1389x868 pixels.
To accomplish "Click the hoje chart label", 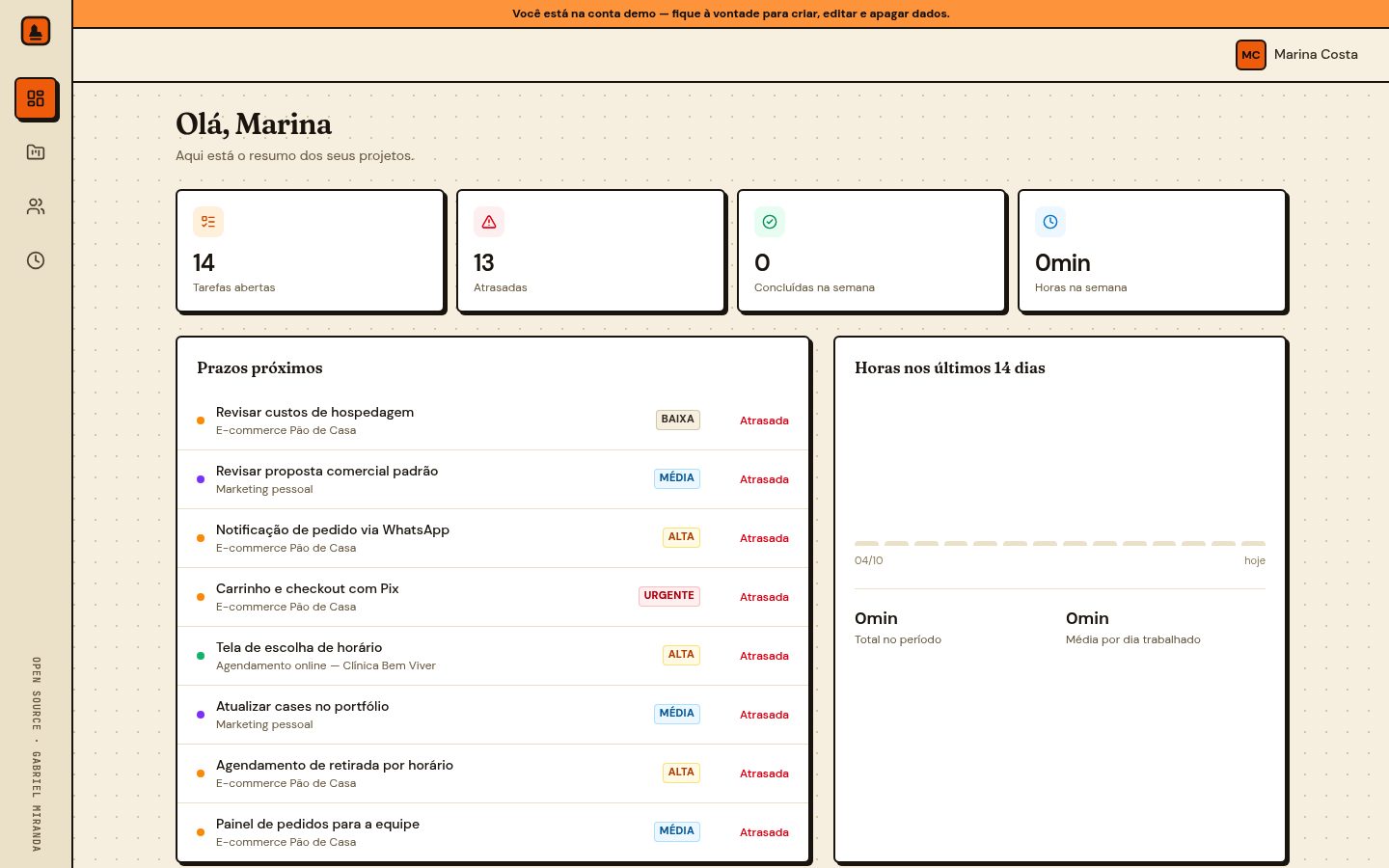I will coord(1255,560).
